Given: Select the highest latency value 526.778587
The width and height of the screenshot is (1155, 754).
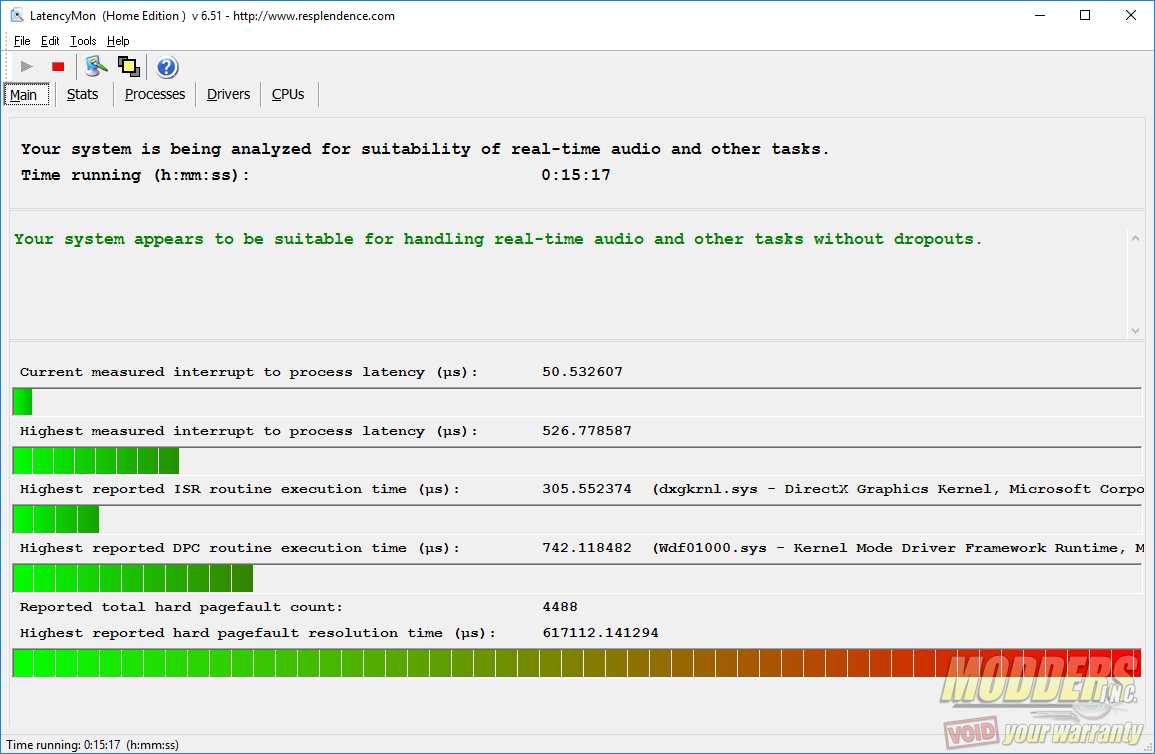Looking at the screenshot, I should point(587,431).
